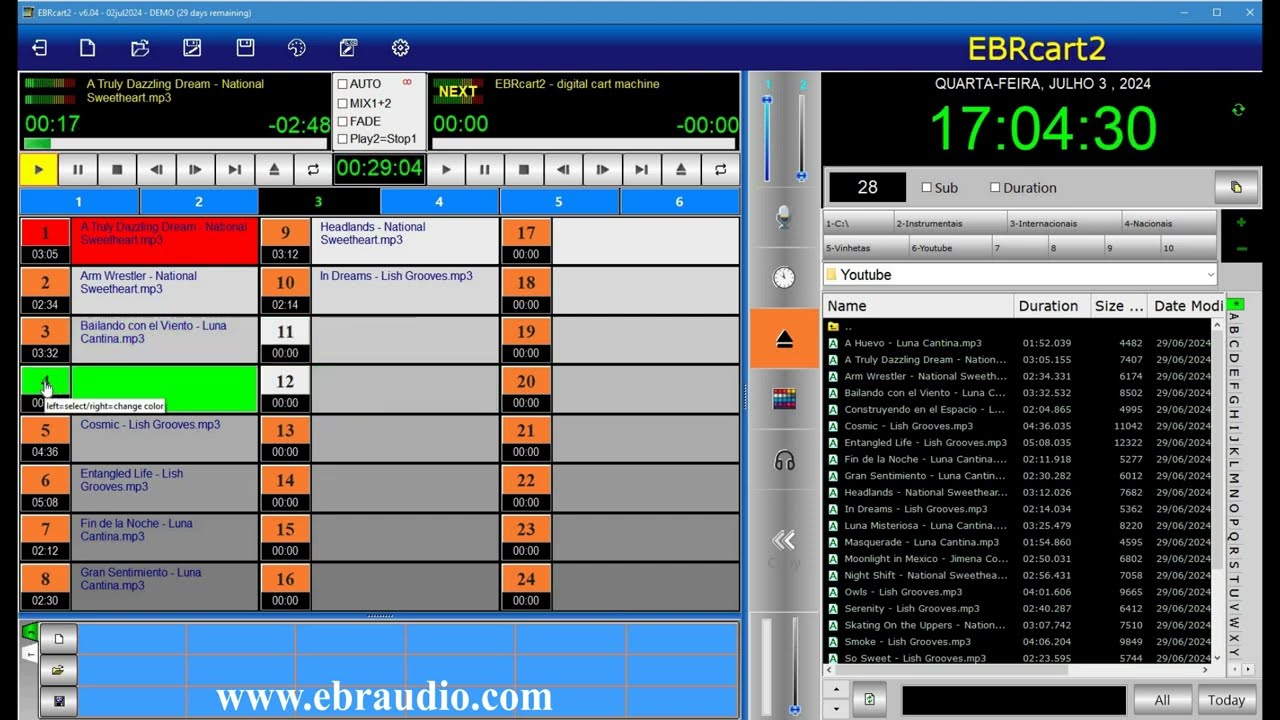The image size is (1280, 720).
Task: Tick the Sub checkbox
Action: 926,187
